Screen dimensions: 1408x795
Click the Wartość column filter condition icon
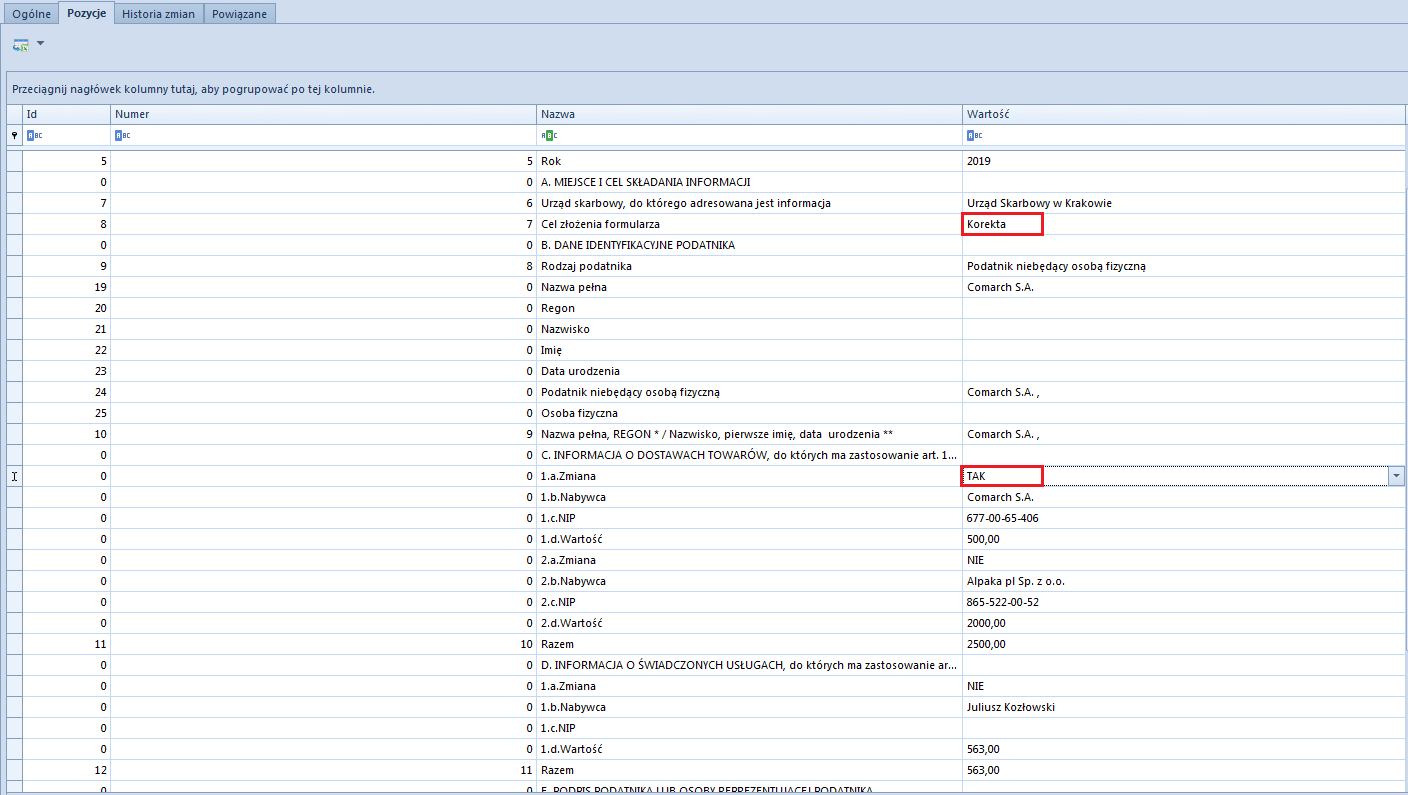click(975, 135)
